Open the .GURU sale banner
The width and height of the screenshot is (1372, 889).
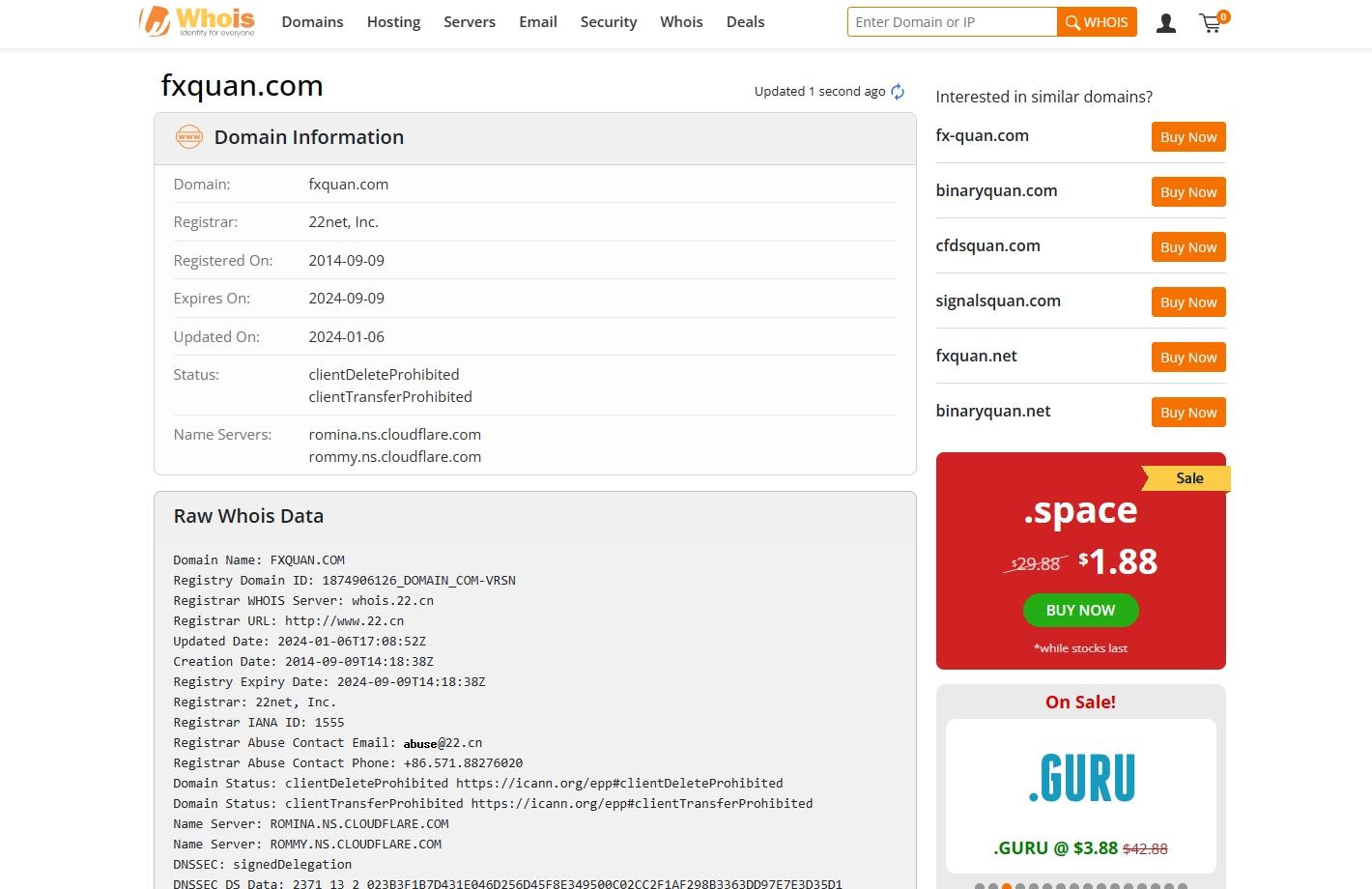[x=1080, y=796]
